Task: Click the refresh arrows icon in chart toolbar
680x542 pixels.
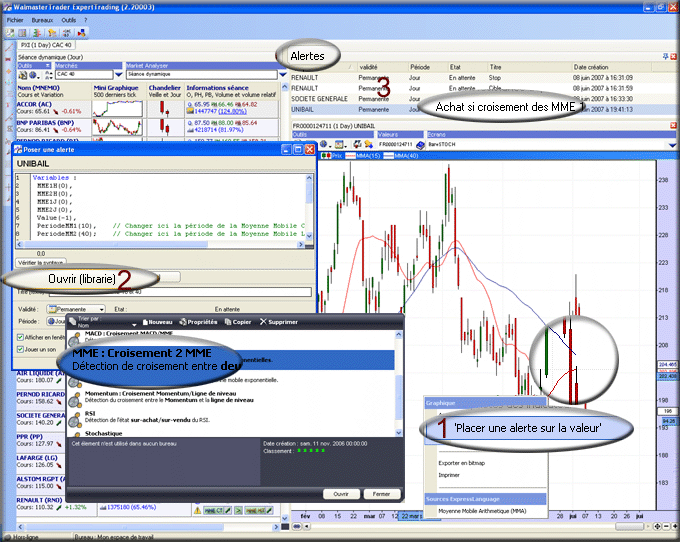Action: pyautogui.click(x=357, y=144)
